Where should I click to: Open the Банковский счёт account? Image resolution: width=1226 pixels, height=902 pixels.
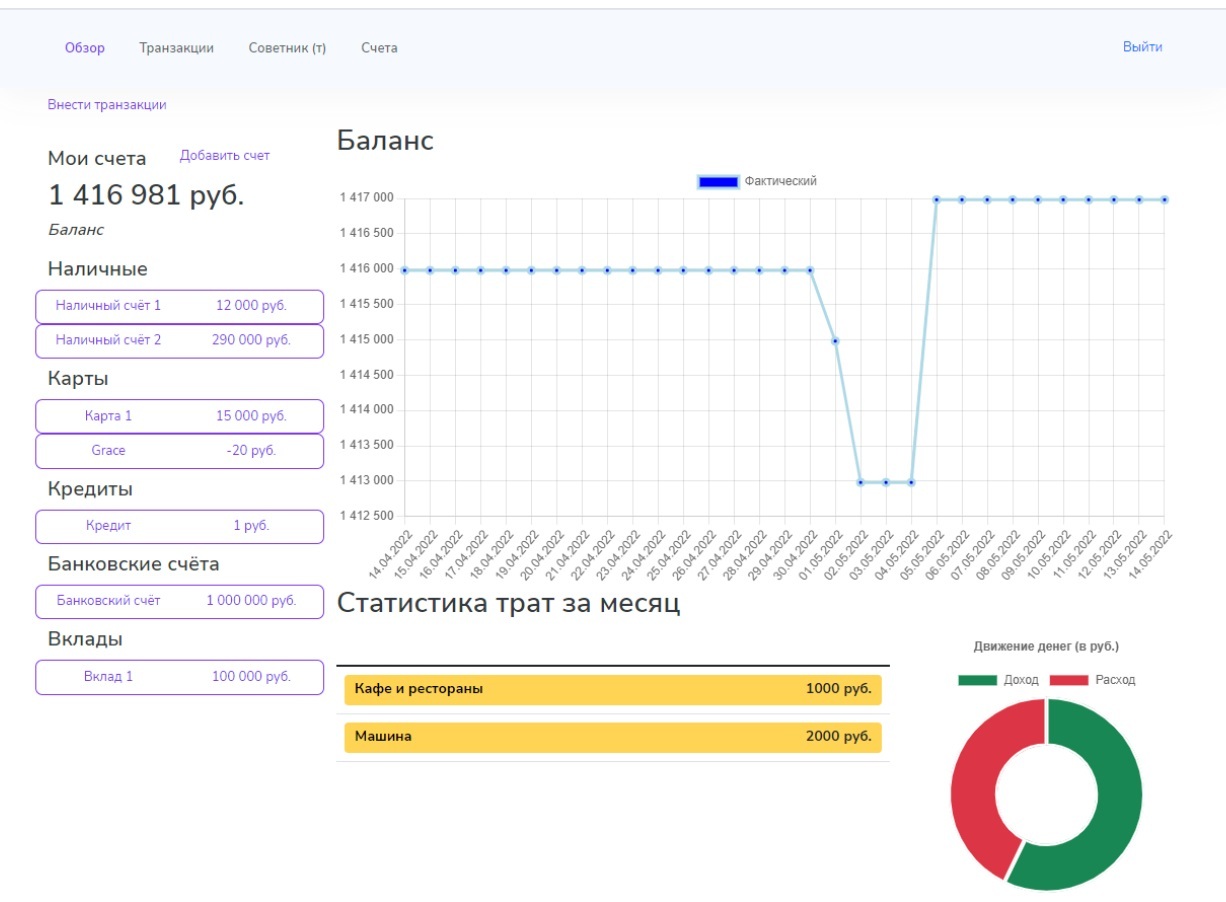(x=179, y=601)
